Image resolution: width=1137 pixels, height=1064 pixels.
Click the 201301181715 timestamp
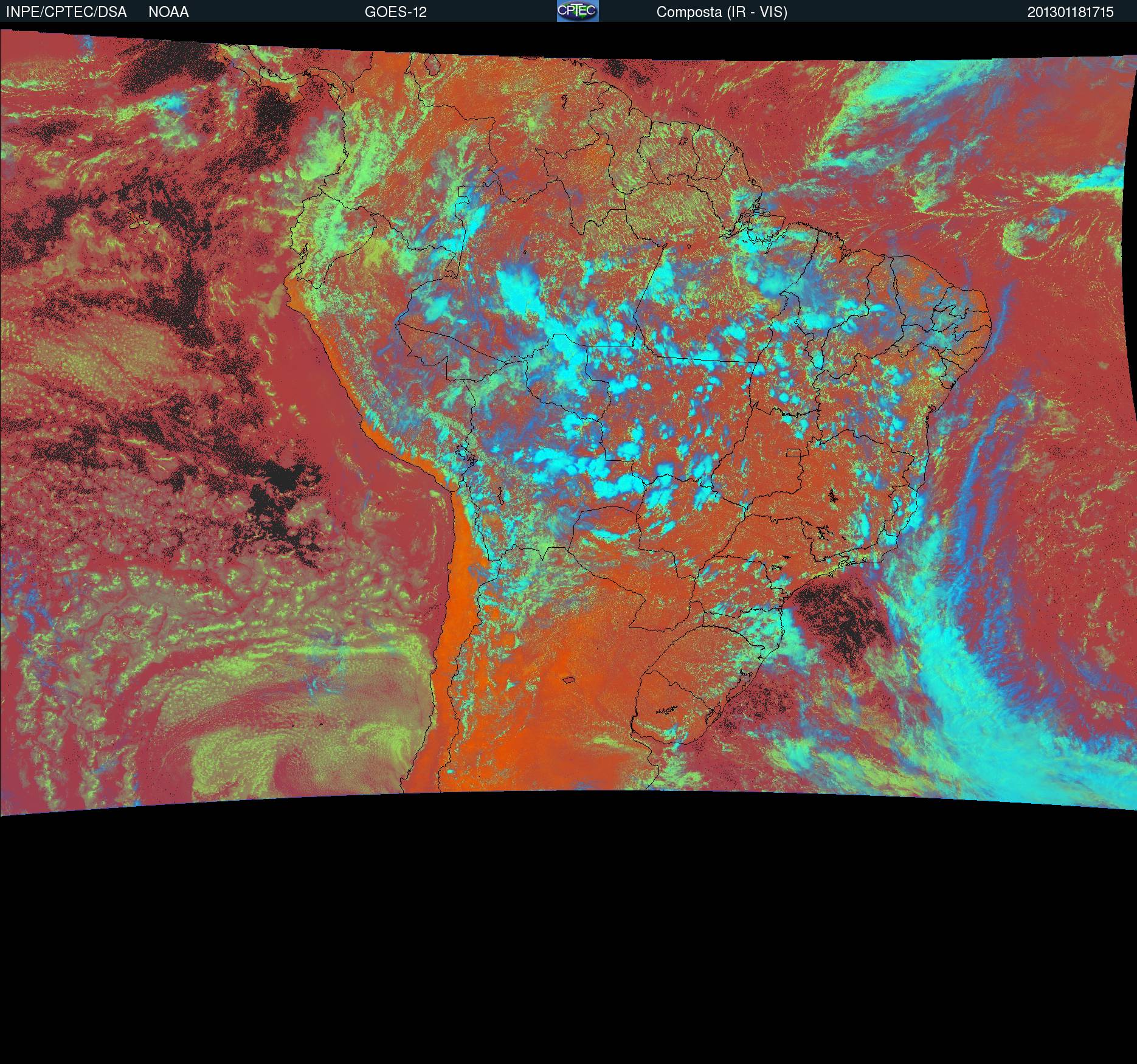click(1071, 12)
